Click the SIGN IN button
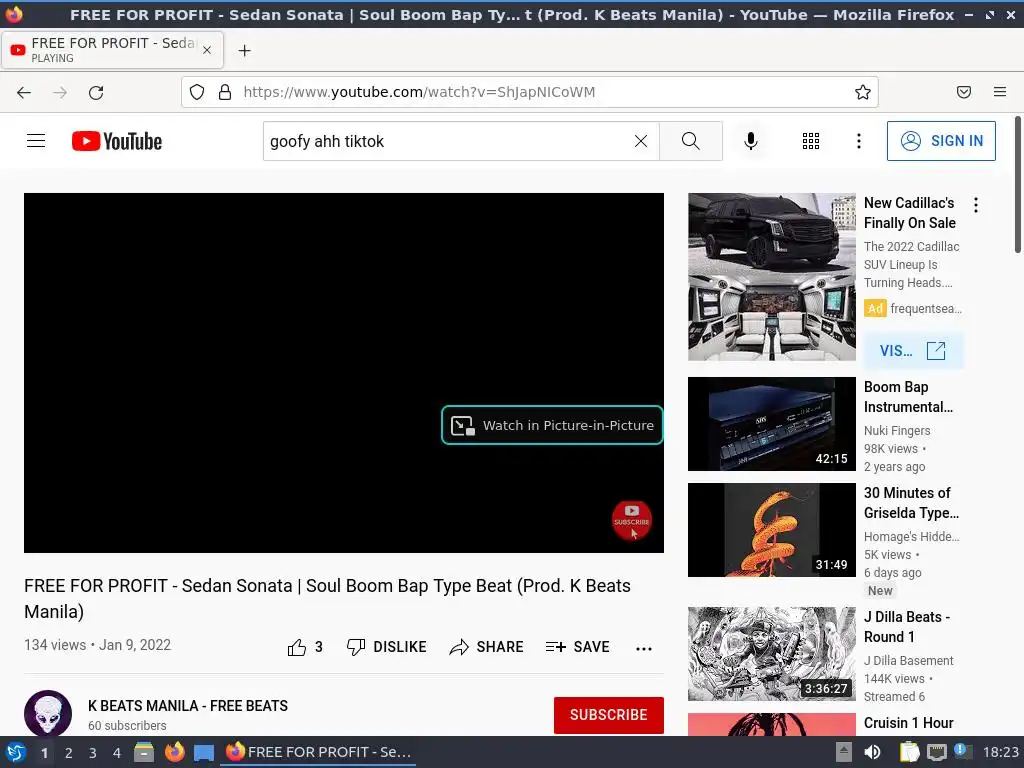This screenshot has width=1024, height=768. click(941, 141)
